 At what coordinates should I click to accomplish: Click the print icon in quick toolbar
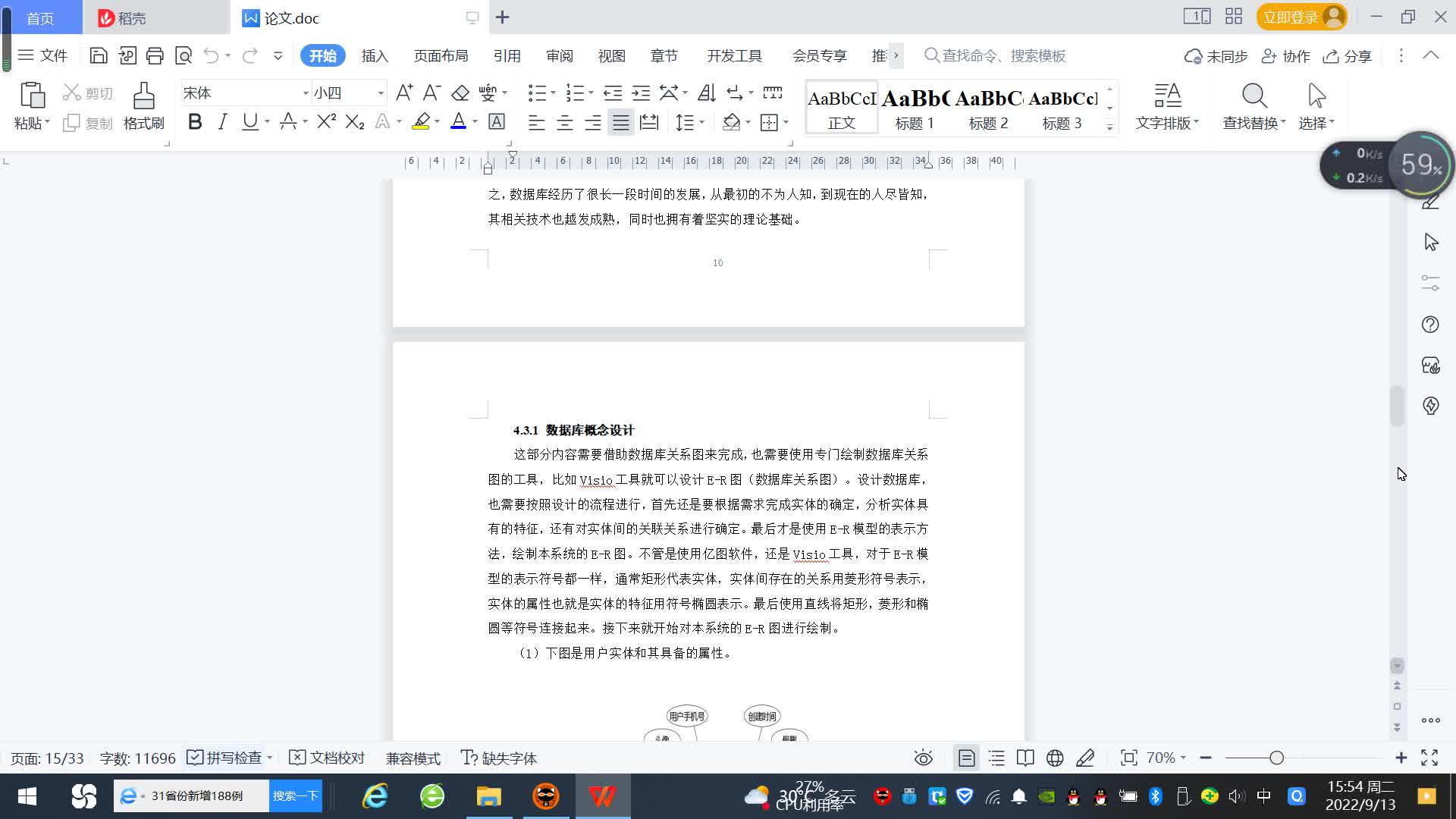coord(155,55)
